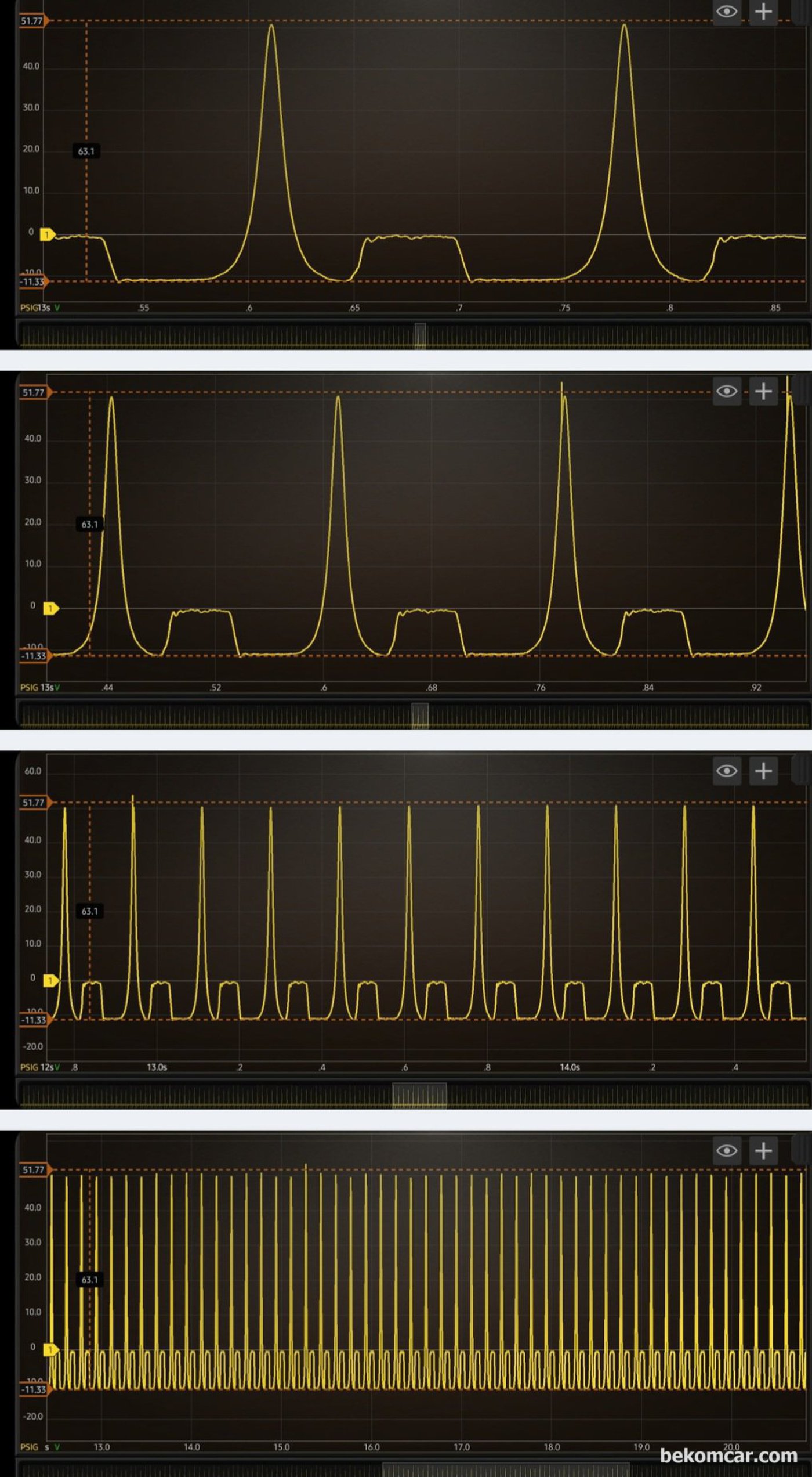Click lower cursor handle -11.33 in top chart
The image size is (812, 1477).
click(x=34, y=282)
